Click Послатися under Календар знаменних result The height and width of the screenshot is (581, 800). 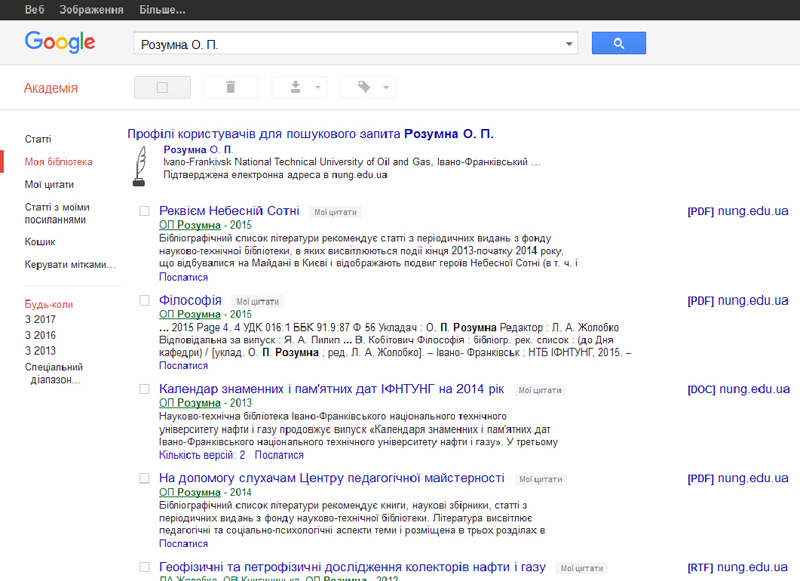(x=279, y=455)
